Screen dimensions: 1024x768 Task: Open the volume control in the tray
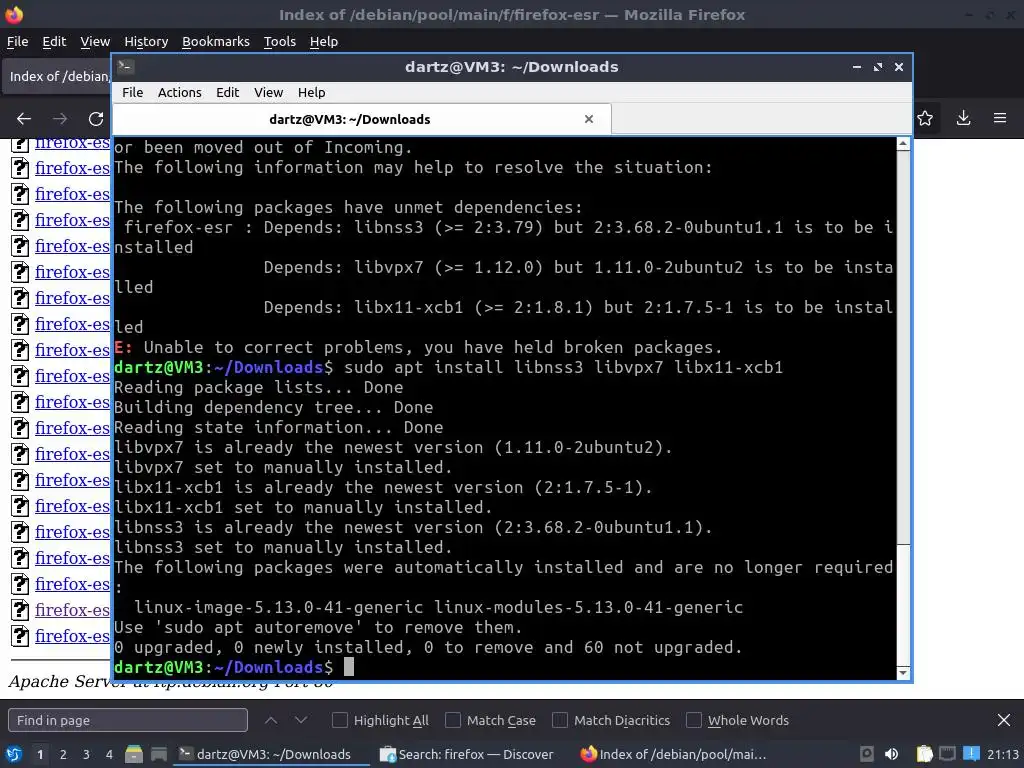click(x=891, y=754)
